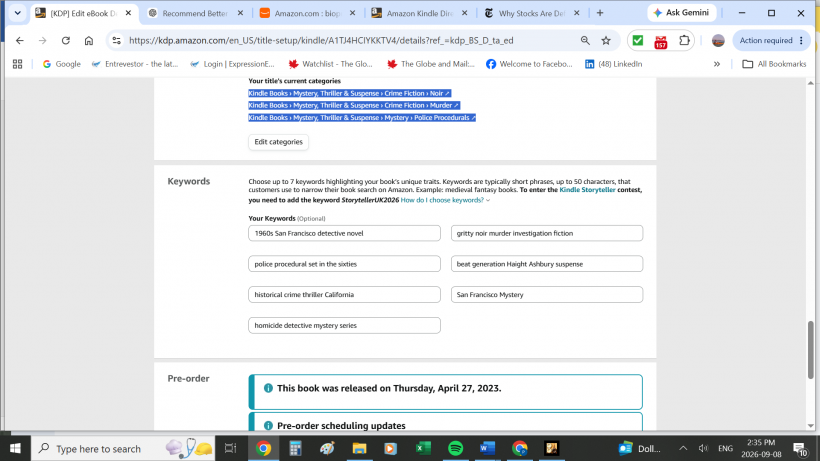Screen dimensions: 820x461
Task: Click the police procedural set in sixties field
Action: 344,264
